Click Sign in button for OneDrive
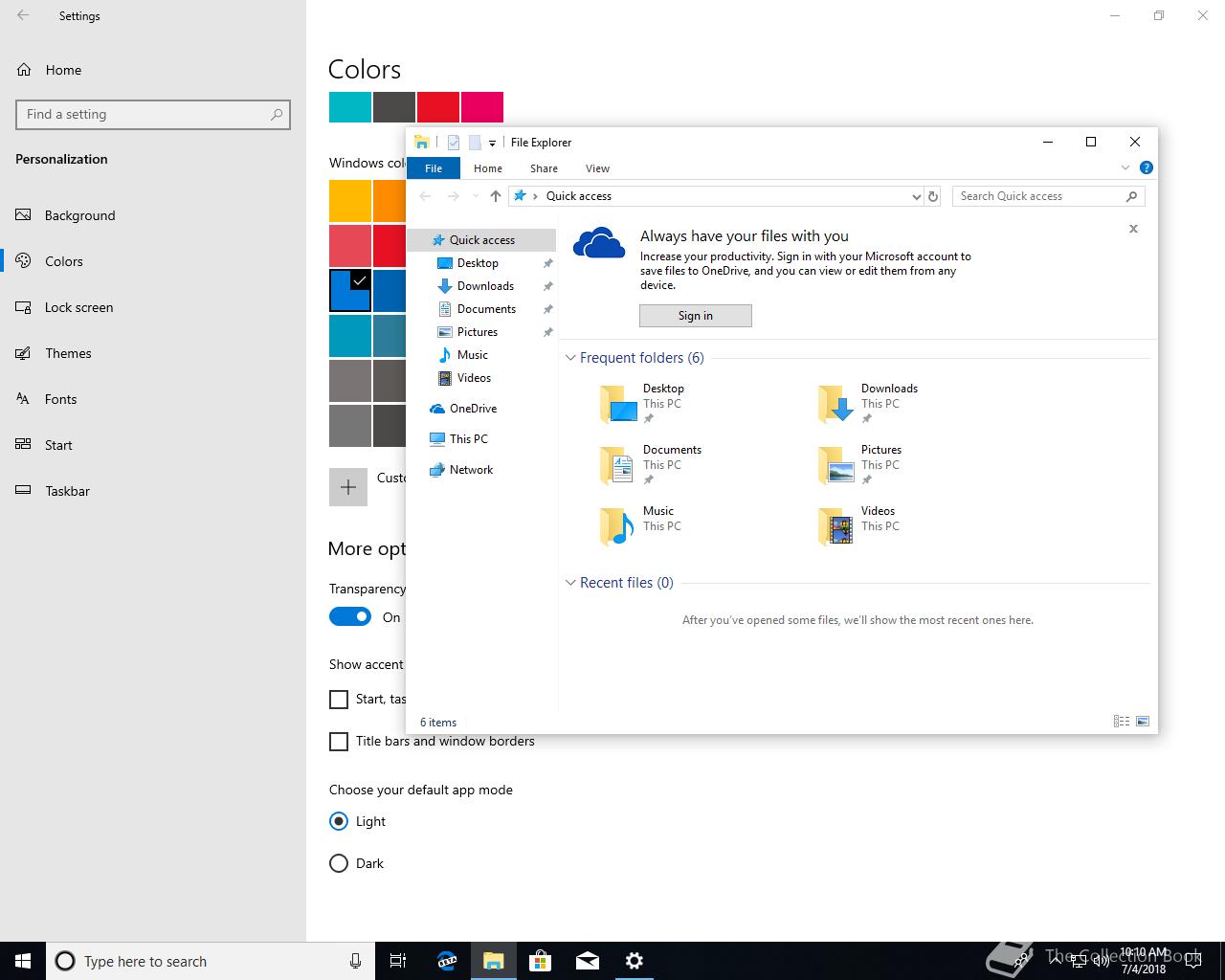 (x=696, y=316)
